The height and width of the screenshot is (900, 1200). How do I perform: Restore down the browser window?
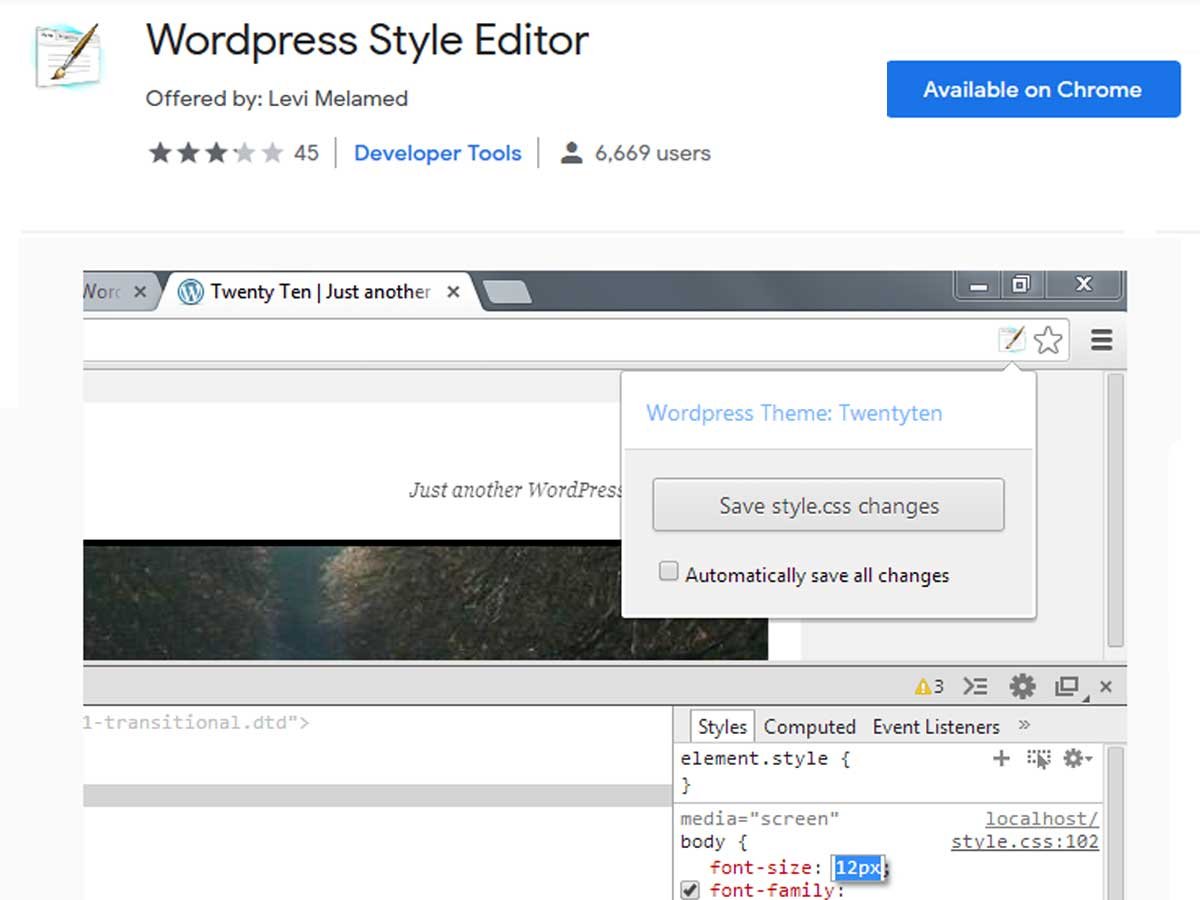[x=1020, y=285]
